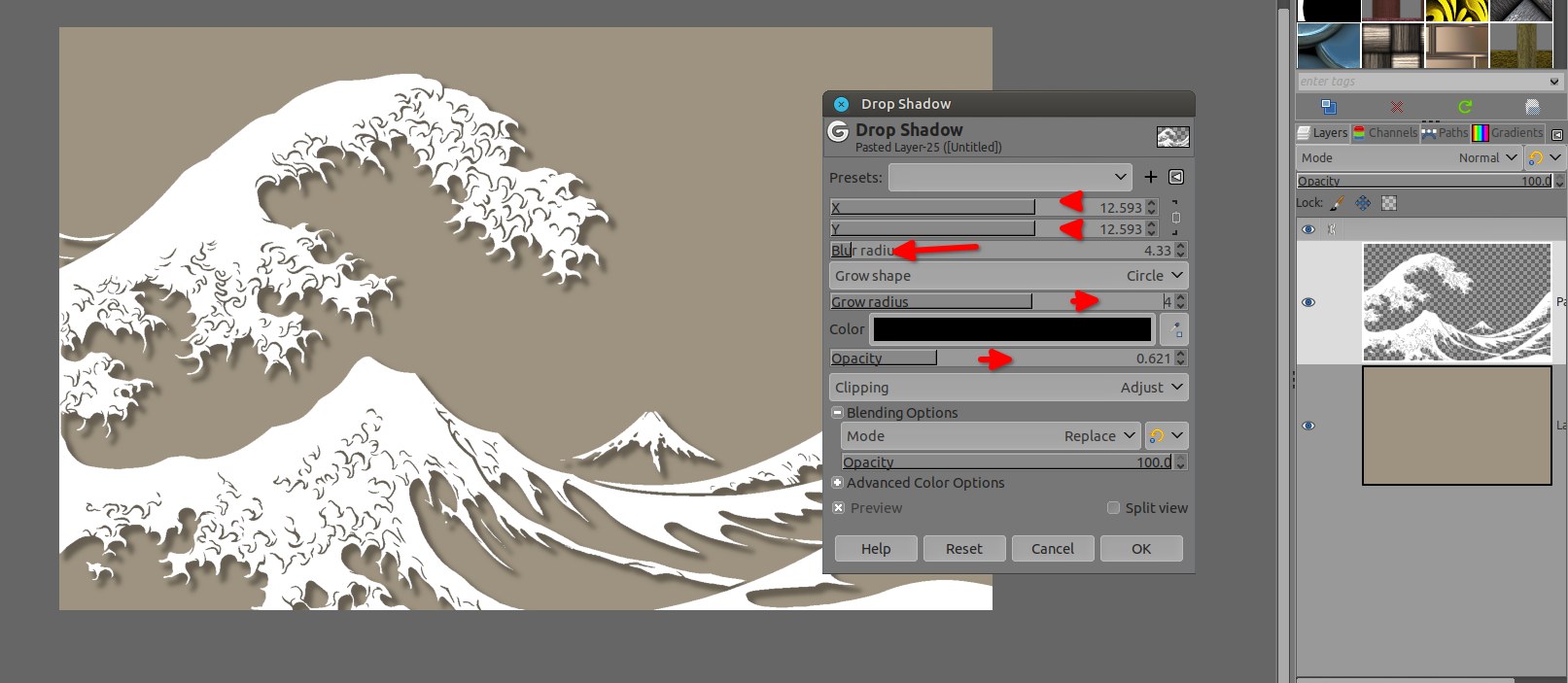Confirm Drop Shadow with OK

pyautogui.click(x=1141, y=549)
